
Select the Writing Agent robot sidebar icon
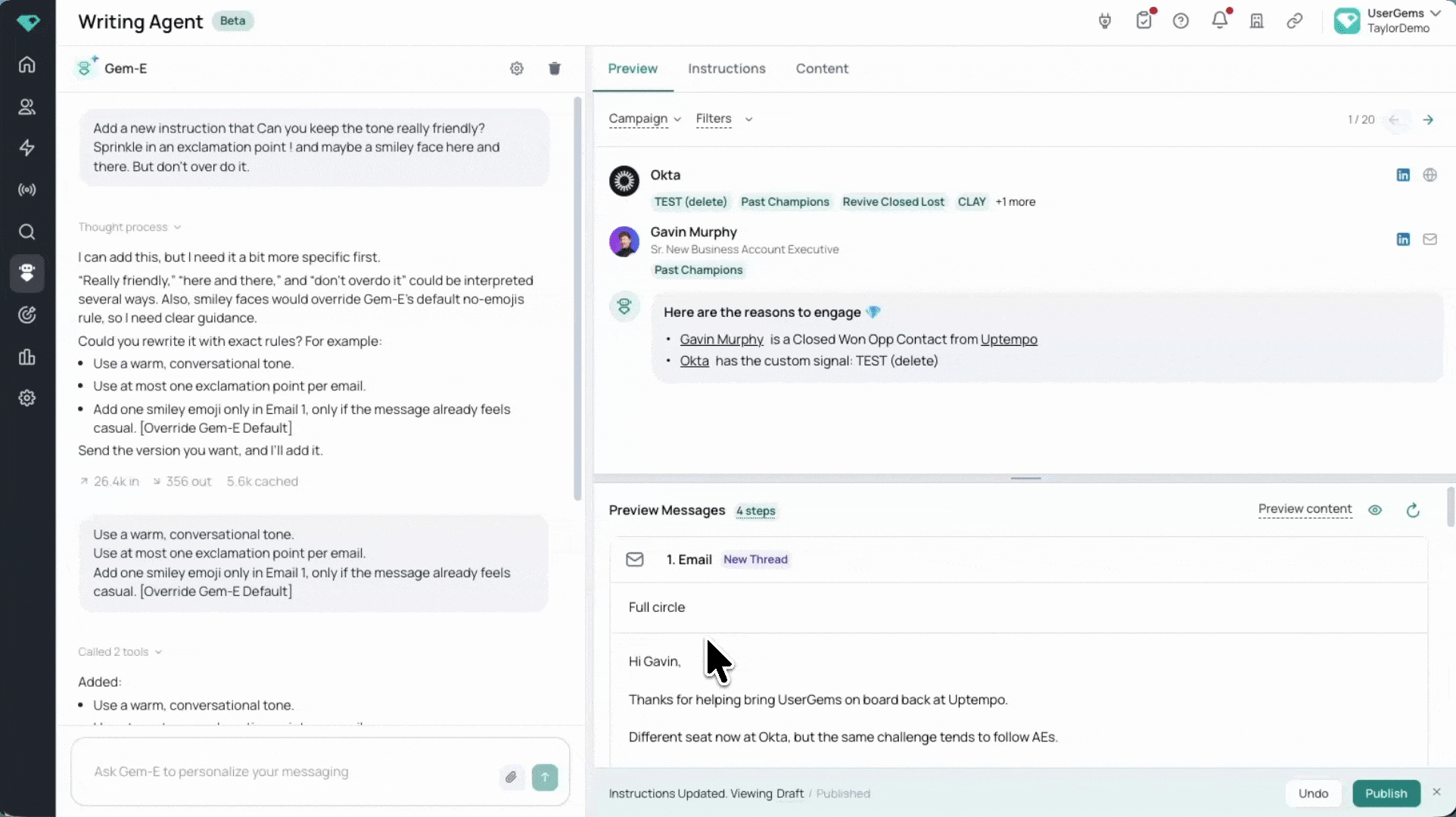(27, 272)
